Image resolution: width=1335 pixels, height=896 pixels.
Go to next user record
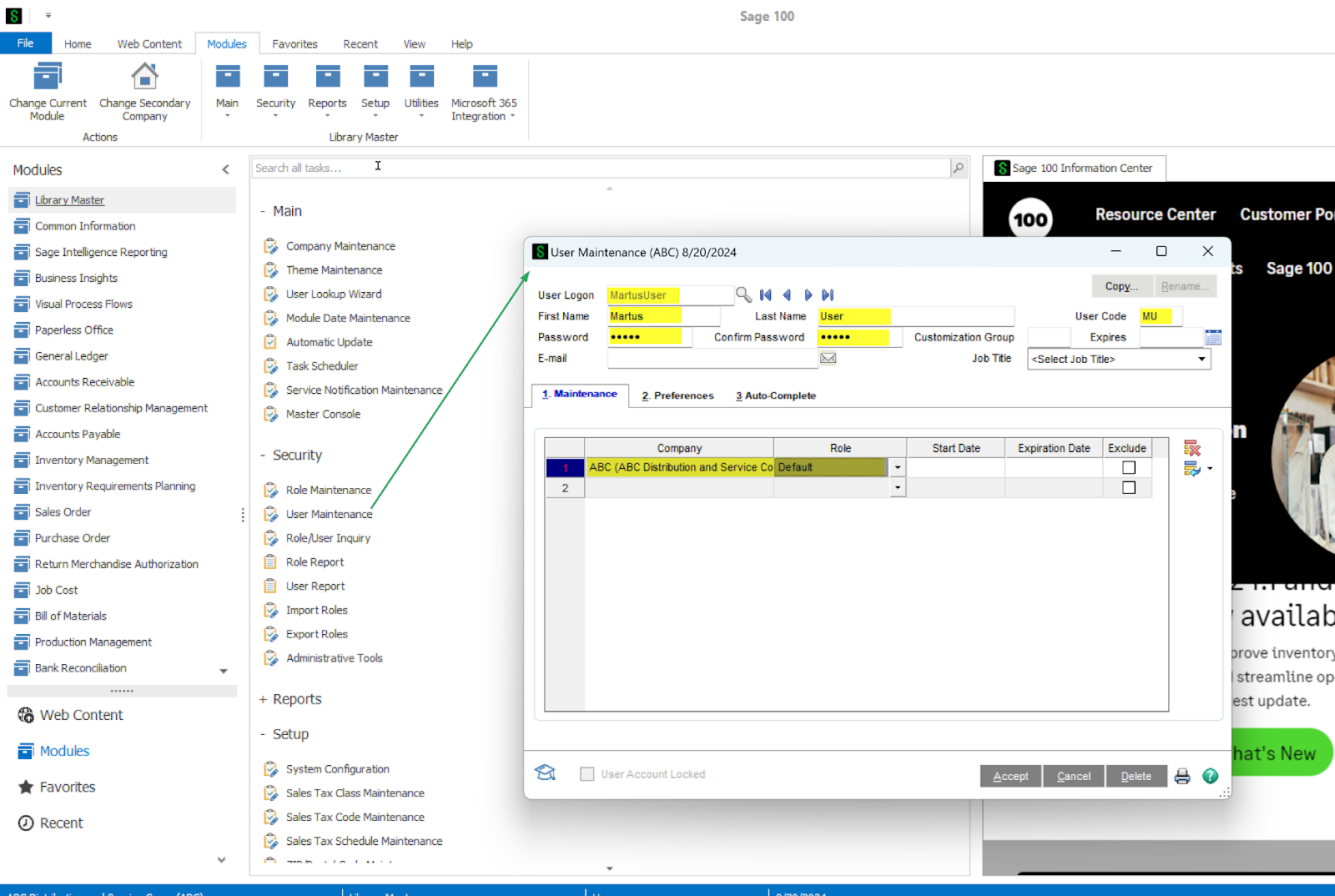pyautogui.click(x=808, y=294)
